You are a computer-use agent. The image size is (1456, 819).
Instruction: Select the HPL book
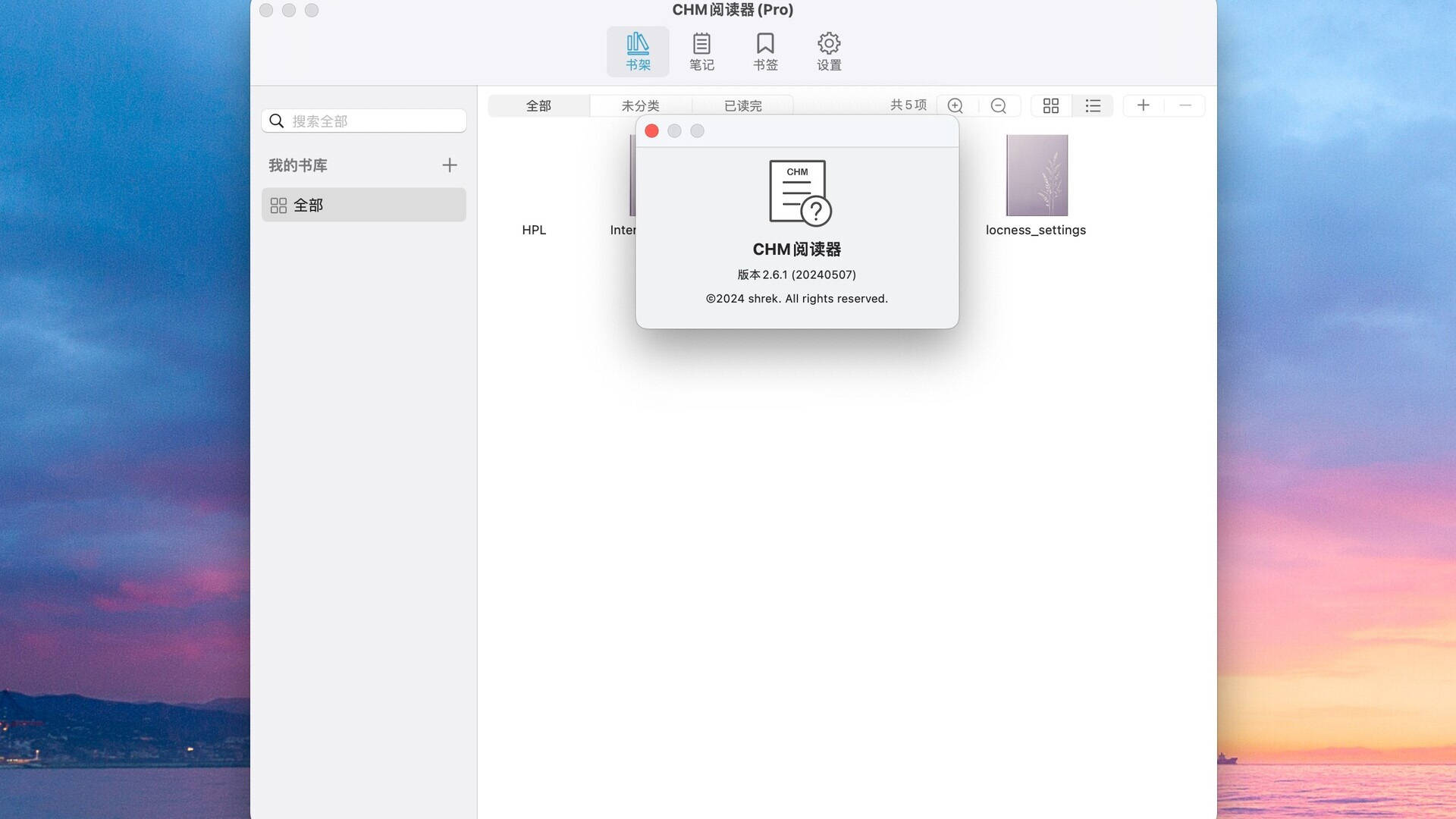534,230
